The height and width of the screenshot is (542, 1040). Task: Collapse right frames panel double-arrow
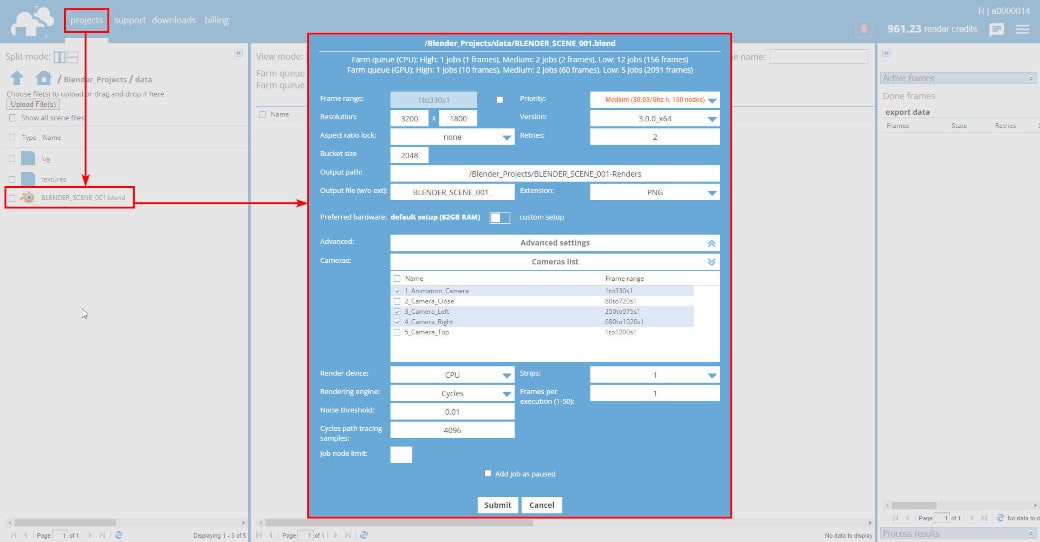tap(886, 53)
